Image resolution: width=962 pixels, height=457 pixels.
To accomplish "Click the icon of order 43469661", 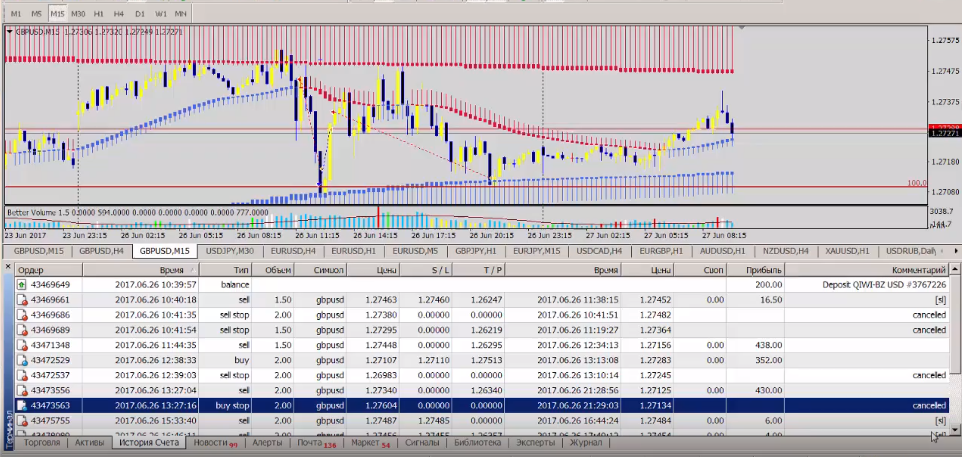I will [23, 299].
